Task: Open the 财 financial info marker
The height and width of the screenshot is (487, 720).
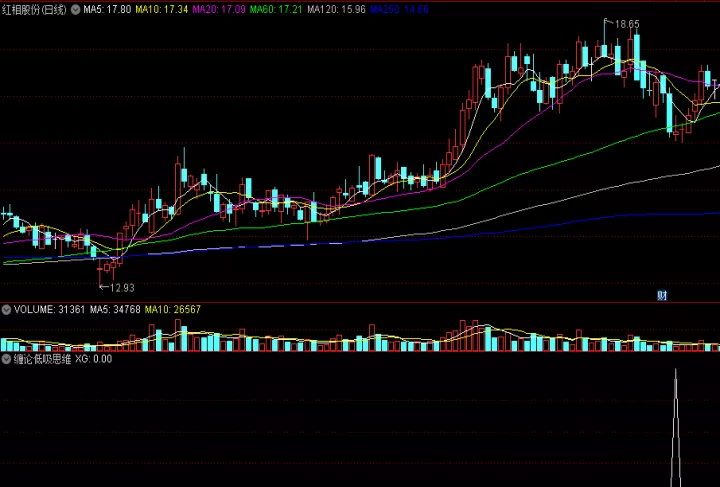Action: pyautogui.click(x=662, y=296)
